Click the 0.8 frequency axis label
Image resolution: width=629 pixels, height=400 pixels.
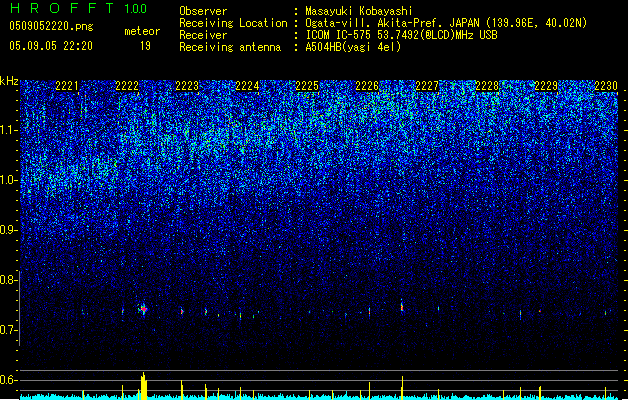click(x=8, y=280)
